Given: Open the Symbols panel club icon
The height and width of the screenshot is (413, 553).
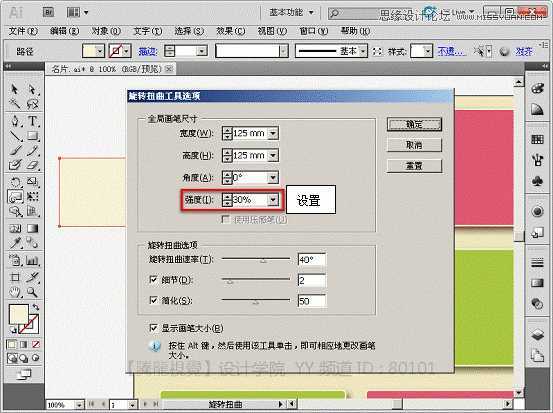Looking at the screenshot, I should (x=537, y=182).
